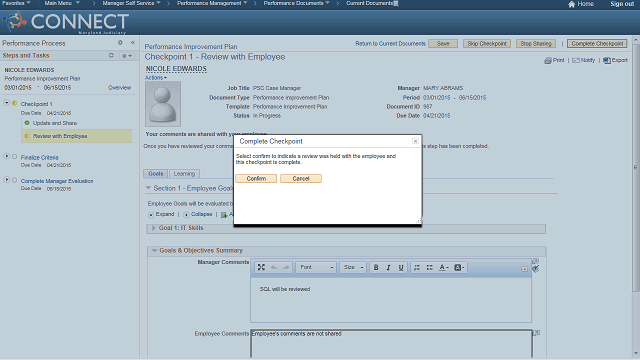Viewport: 640px width, 360px height.
Task: Click the employee photo placeholder
Action: tap(163, 104)
